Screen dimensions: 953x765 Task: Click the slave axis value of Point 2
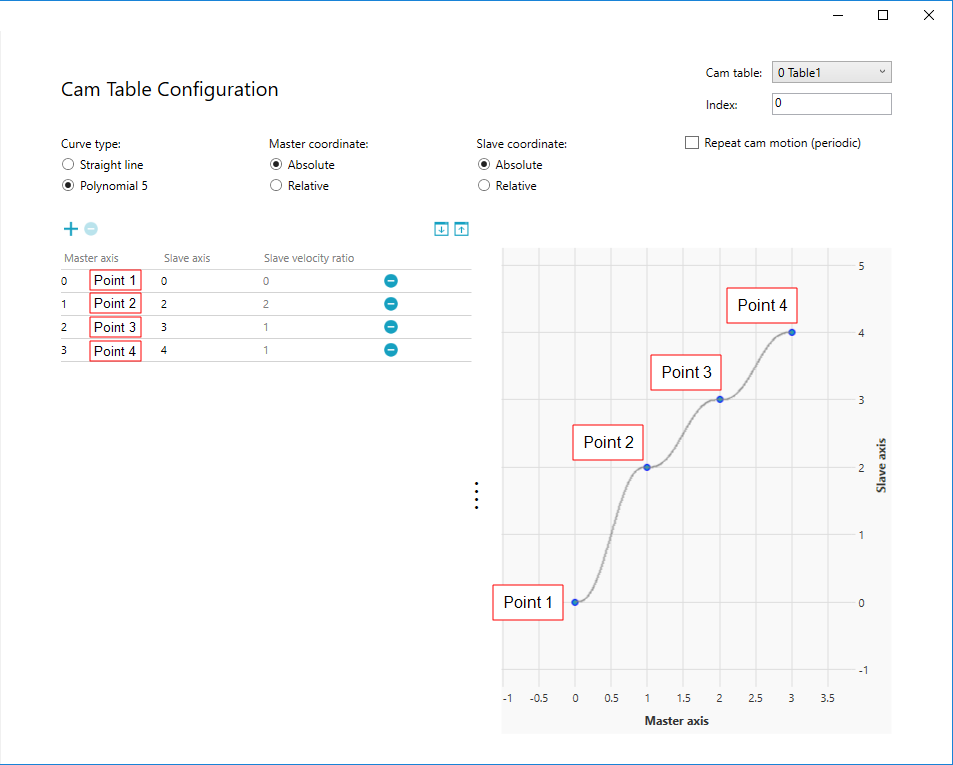[x=165, y=304]
